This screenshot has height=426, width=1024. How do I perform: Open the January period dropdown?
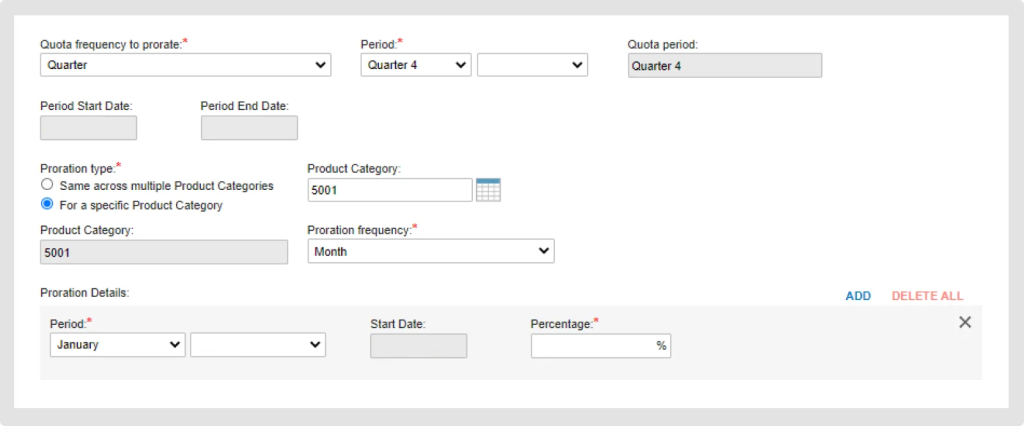coord(117,345)
